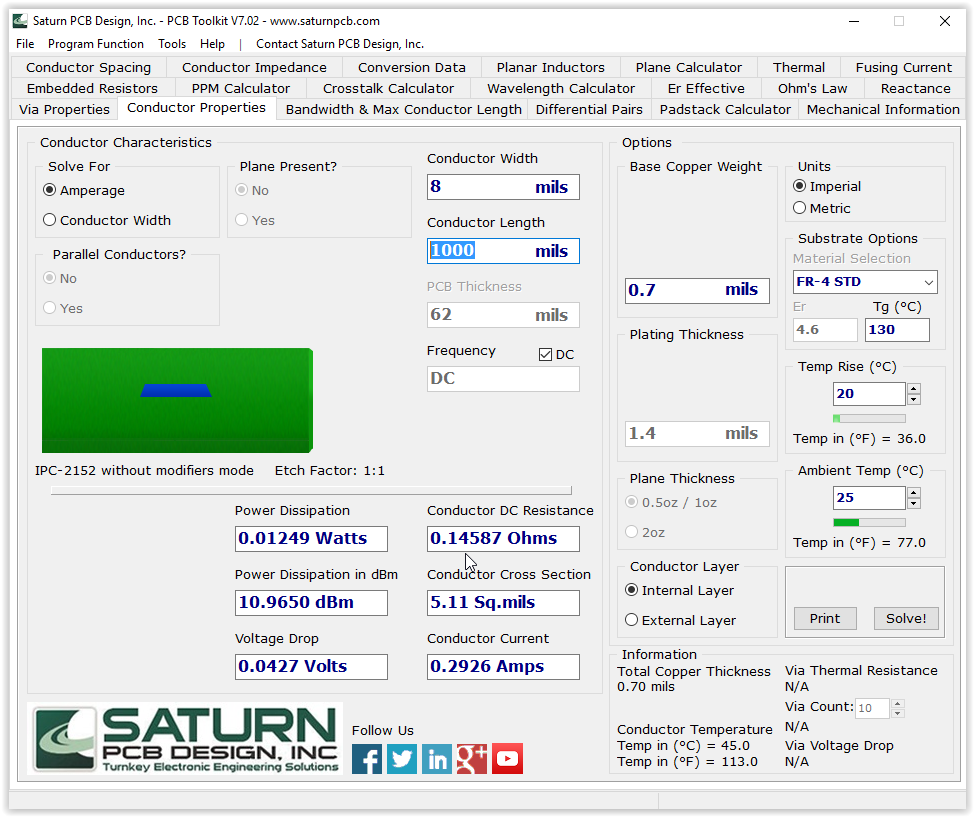Click the Conductor Width input field
This screenshot has width=974, height=817.
coord(503,187)
